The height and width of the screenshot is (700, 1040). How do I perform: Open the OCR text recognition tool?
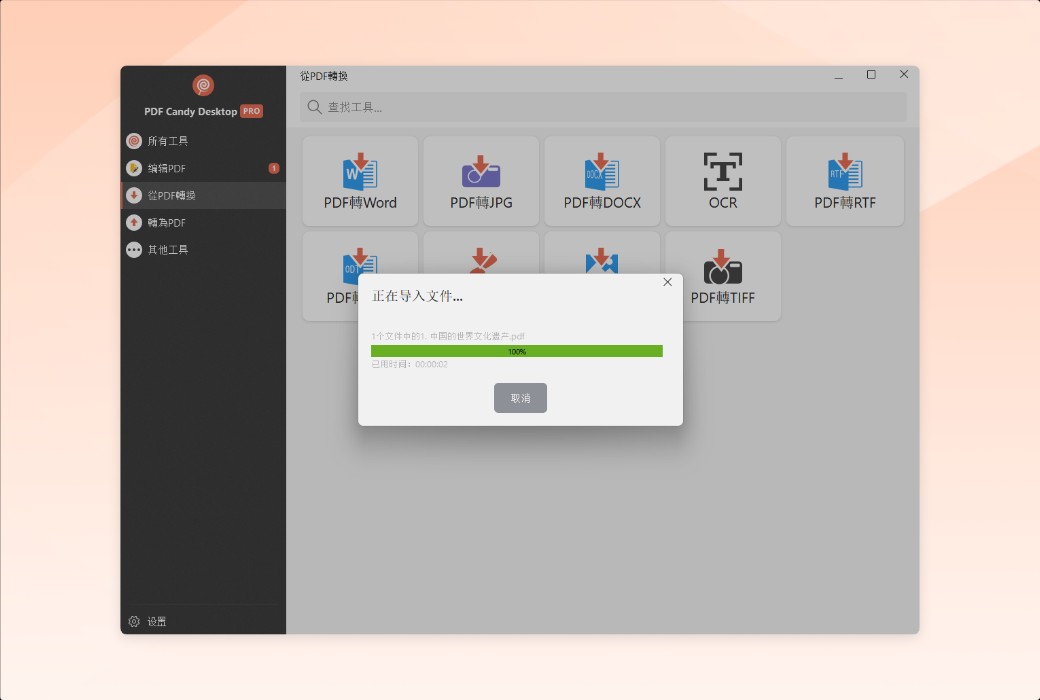(723, 181)
